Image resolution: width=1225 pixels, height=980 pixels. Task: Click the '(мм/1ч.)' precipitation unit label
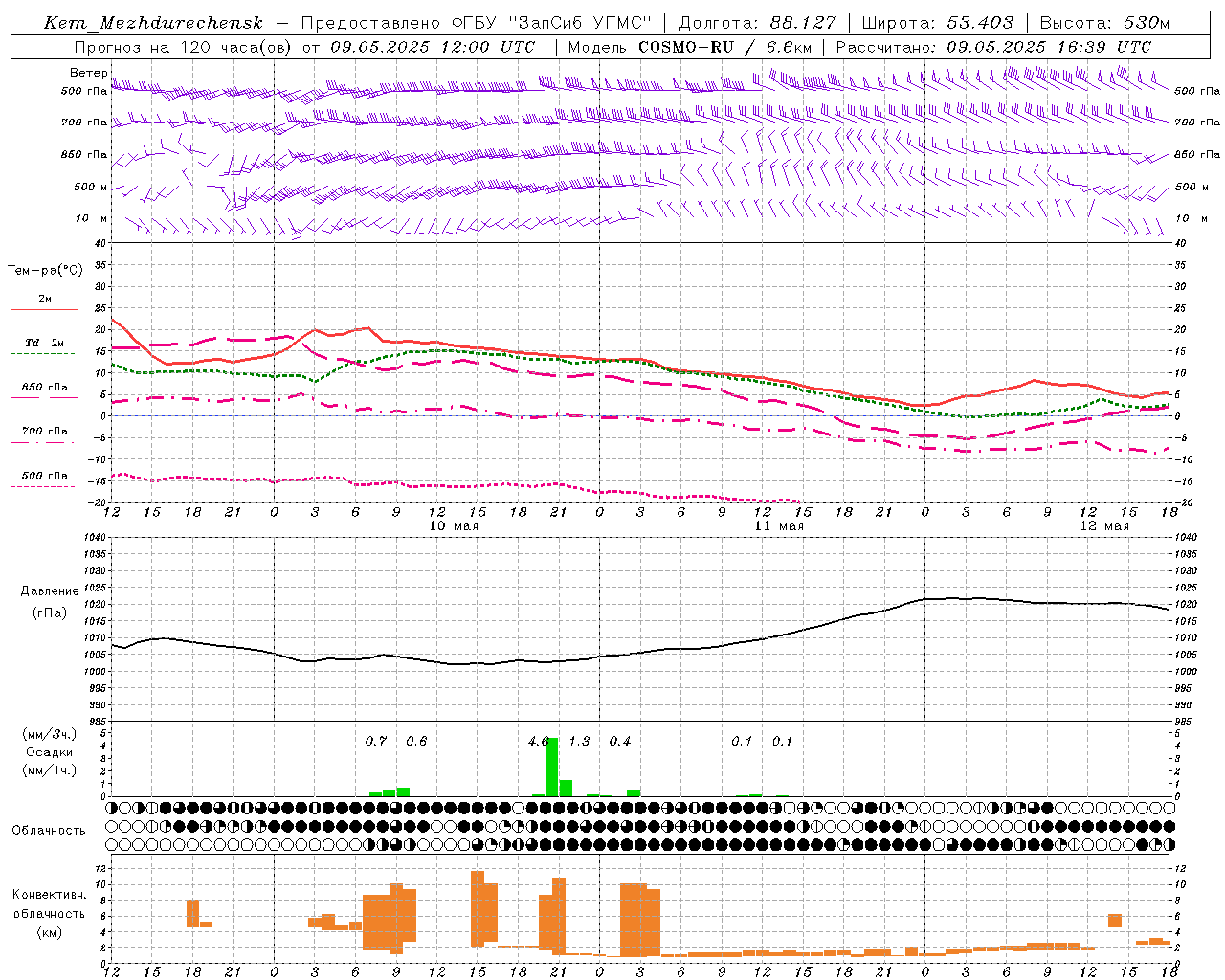[x=50, y=770]
